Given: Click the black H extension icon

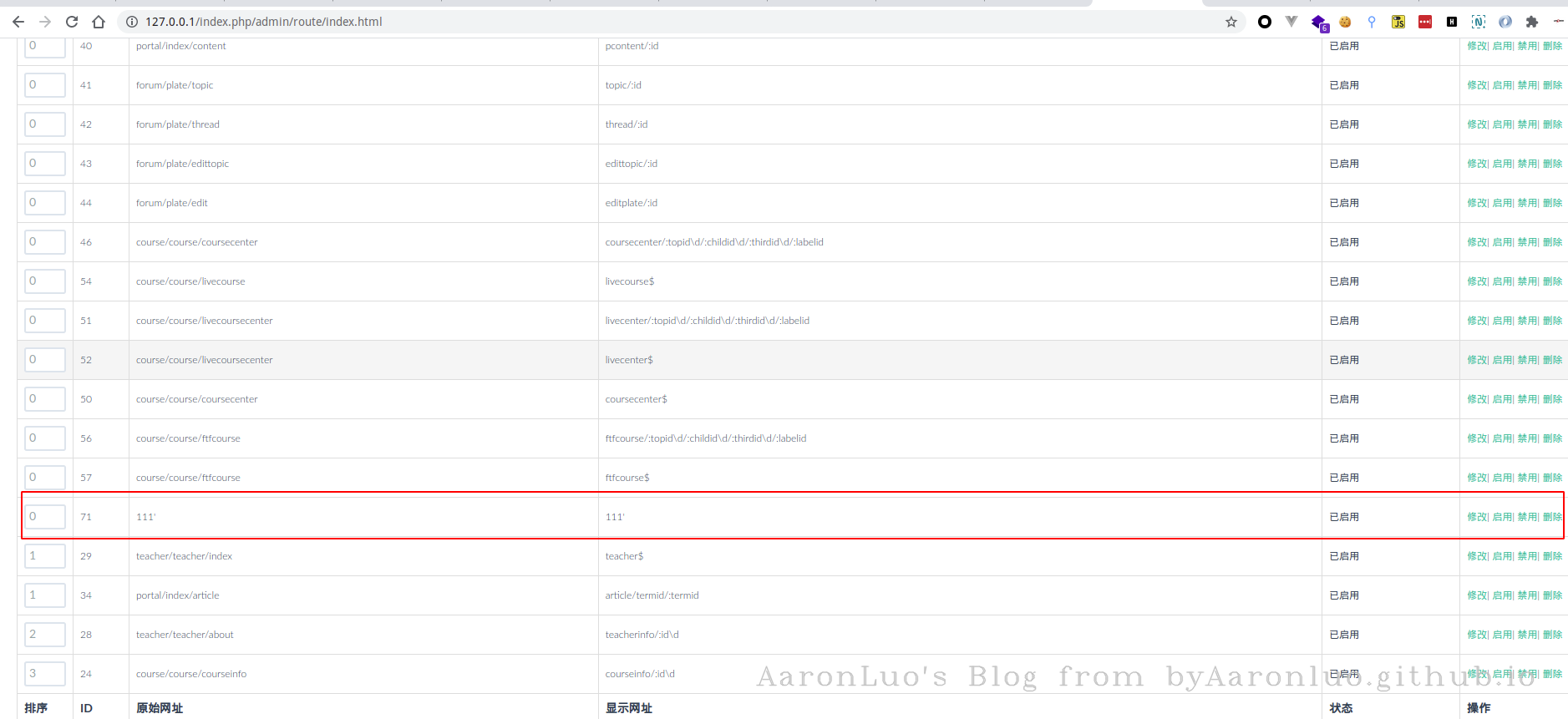Looking at the screenshot, I should [x=1452, y=22].
